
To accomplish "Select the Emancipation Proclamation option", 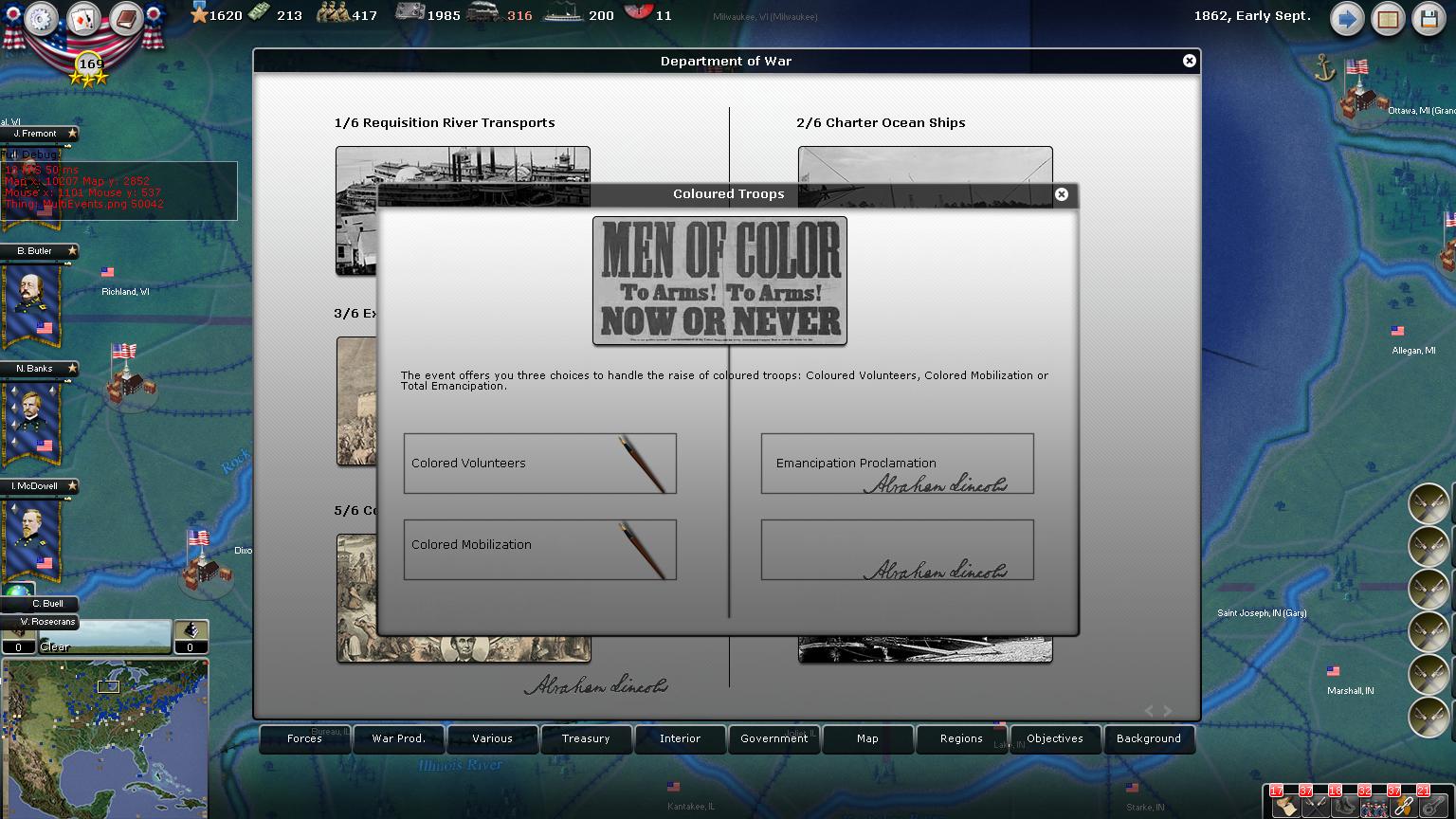I will point(897,464).
